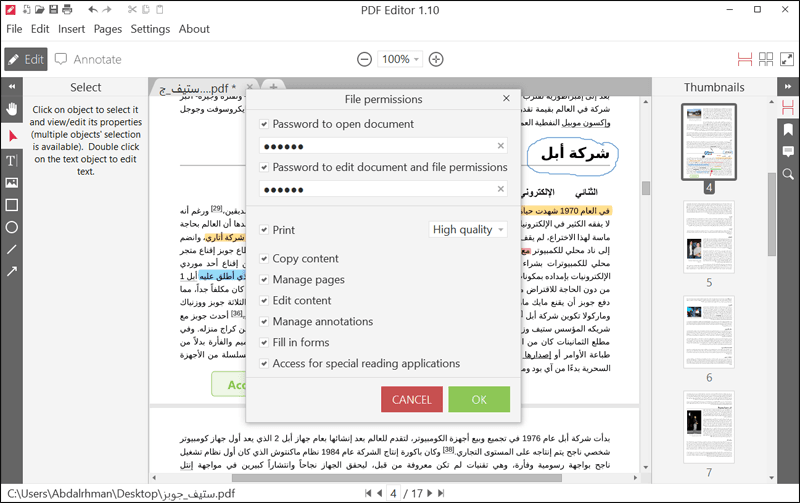This screenshot has height=503, width=800.
Task: Uncheck Manage annotations permission
Action: 264,321
